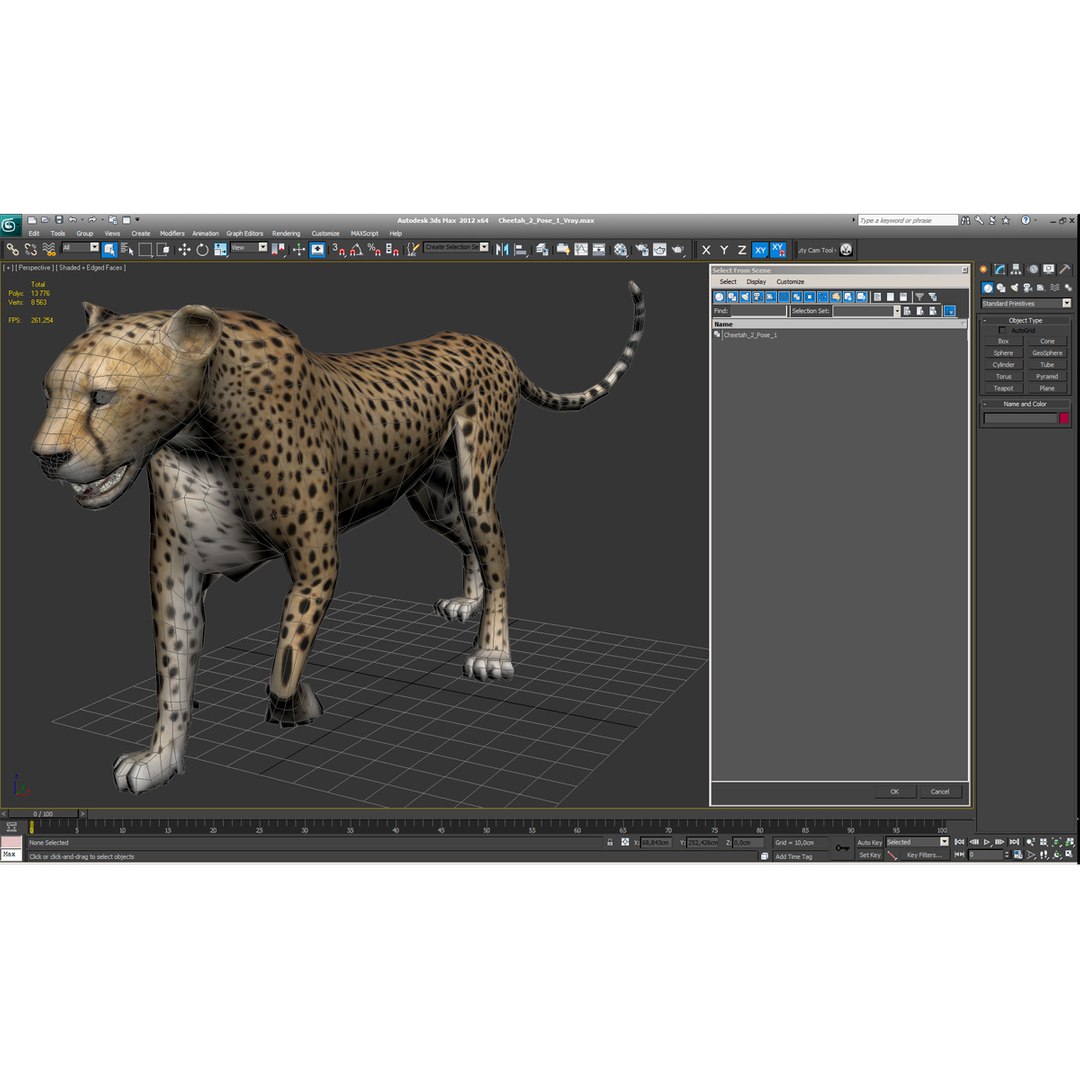Open the Quick Access toolbar dropdown arrow
This screenshot has height=1080, width=1080.
tap(137, 220)
